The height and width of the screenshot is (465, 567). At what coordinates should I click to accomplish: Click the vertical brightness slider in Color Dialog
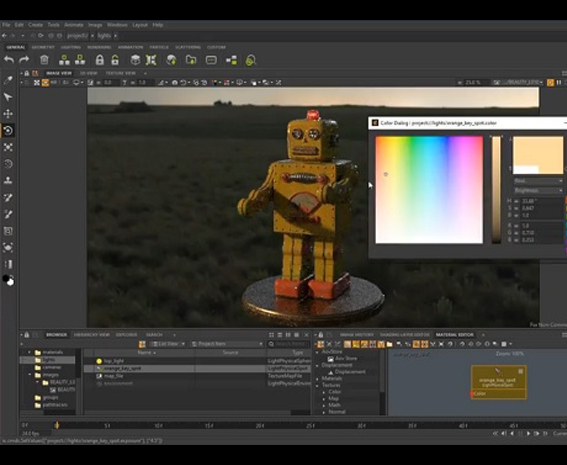coord(496,190)
